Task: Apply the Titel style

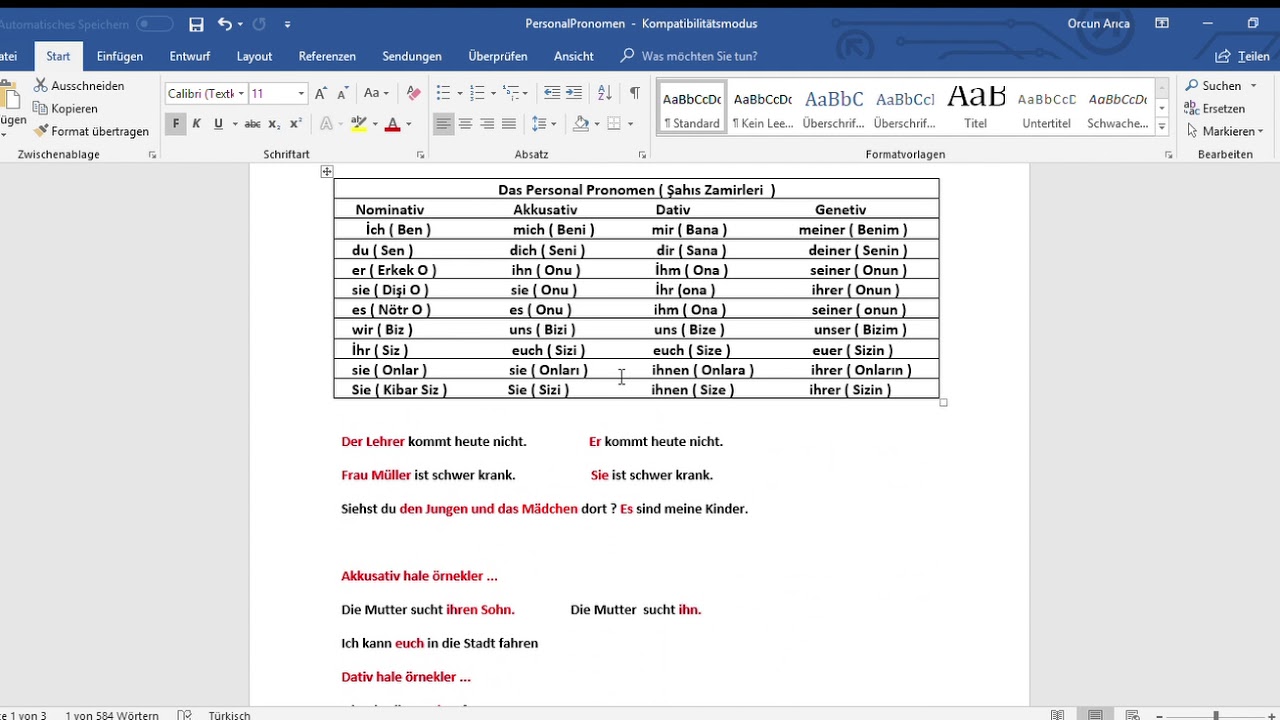Action: click(x=976, y=108)
